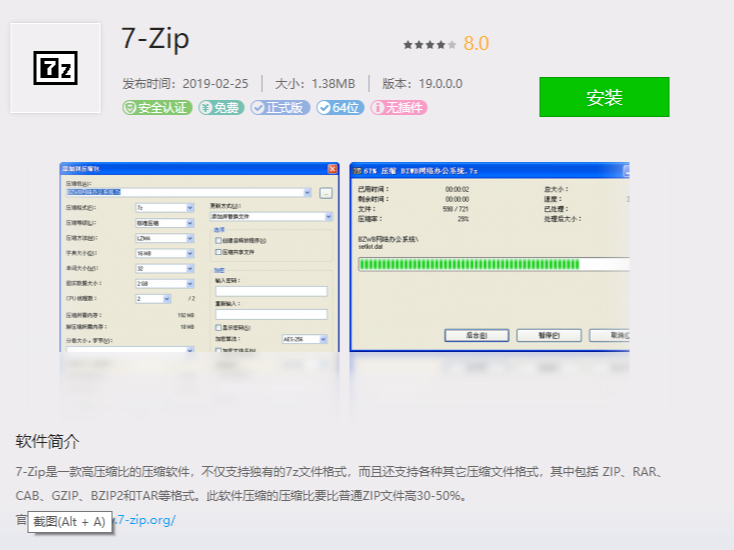
Task: Click the 暂停 pause button in the progress screenshot
Action: point(549,335)
